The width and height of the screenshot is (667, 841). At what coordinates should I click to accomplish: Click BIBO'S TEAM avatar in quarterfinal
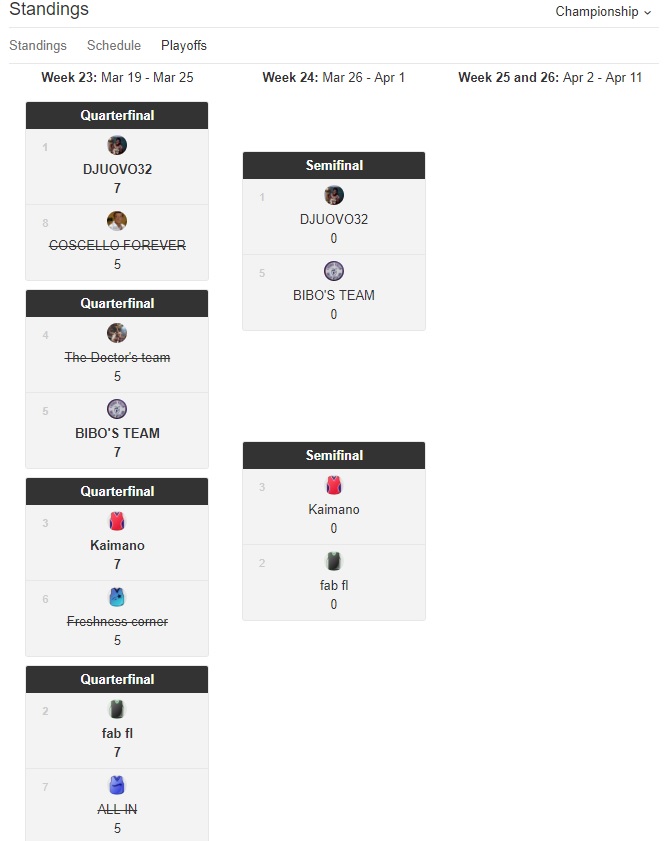pyautogui.click(x=117, y=409)
